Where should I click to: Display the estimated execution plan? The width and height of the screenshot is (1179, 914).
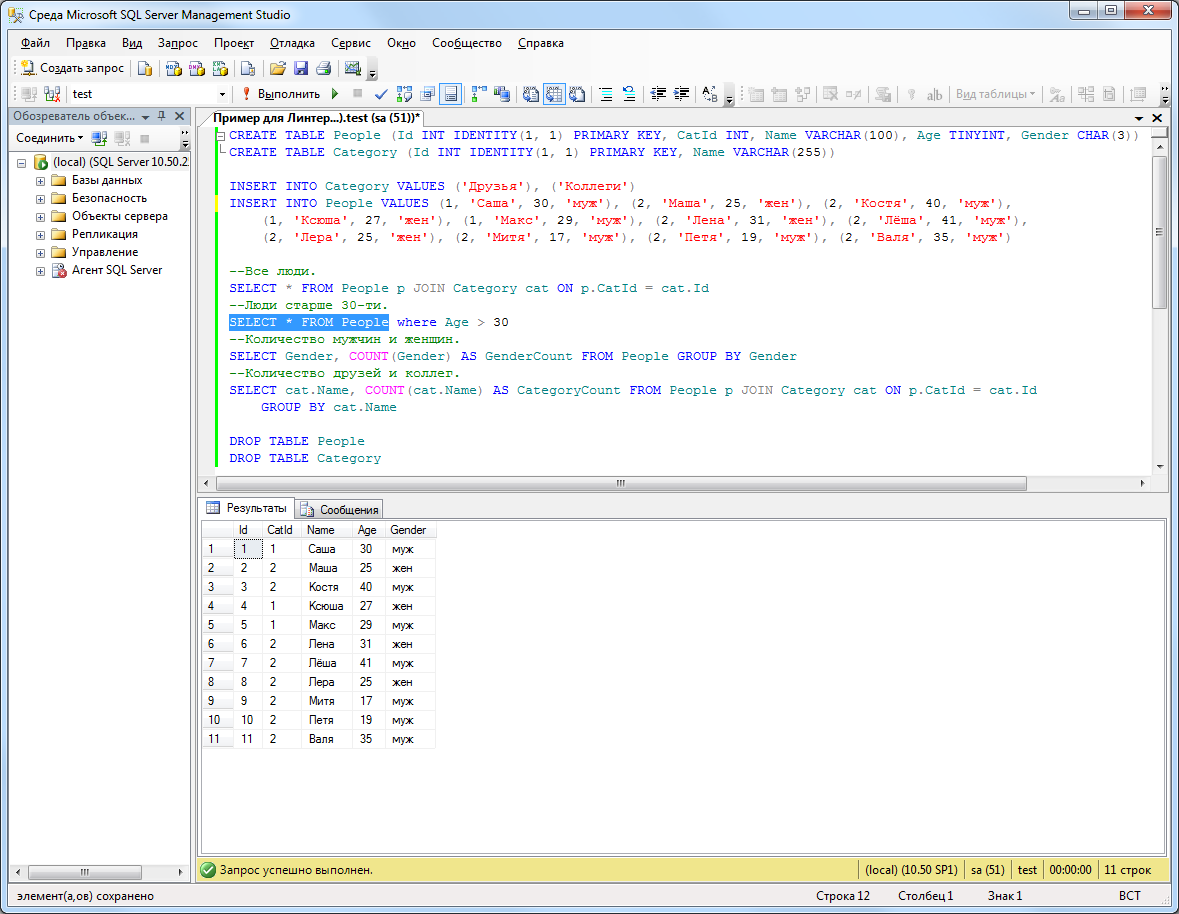[405, 94]
